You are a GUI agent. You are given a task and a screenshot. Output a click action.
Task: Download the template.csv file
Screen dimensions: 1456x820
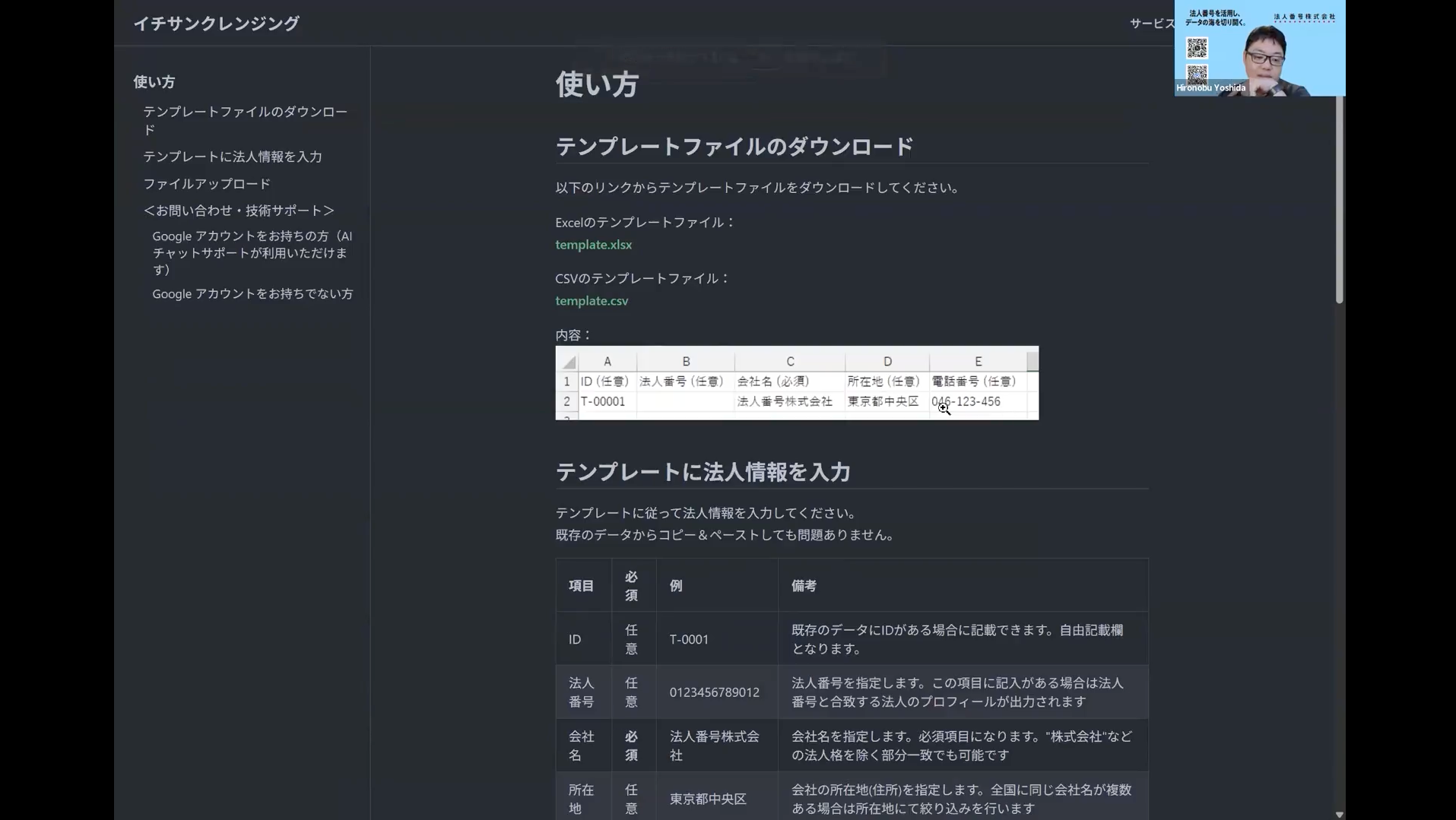coord(592,301)
